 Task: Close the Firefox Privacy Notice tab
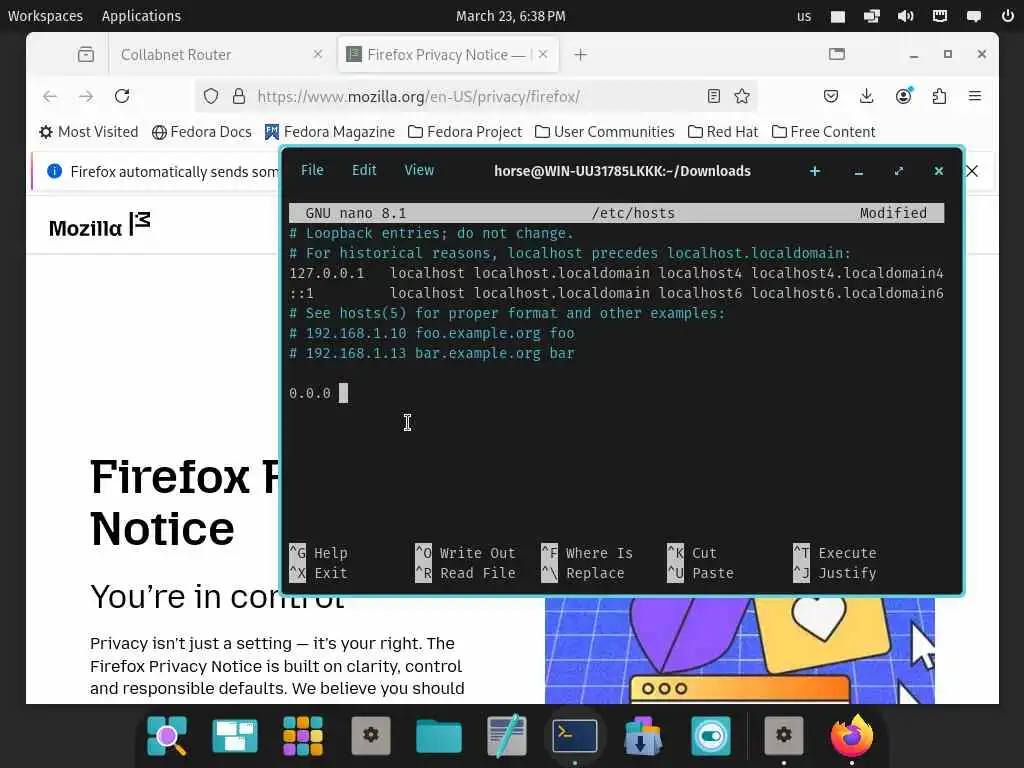click(543, 54)
